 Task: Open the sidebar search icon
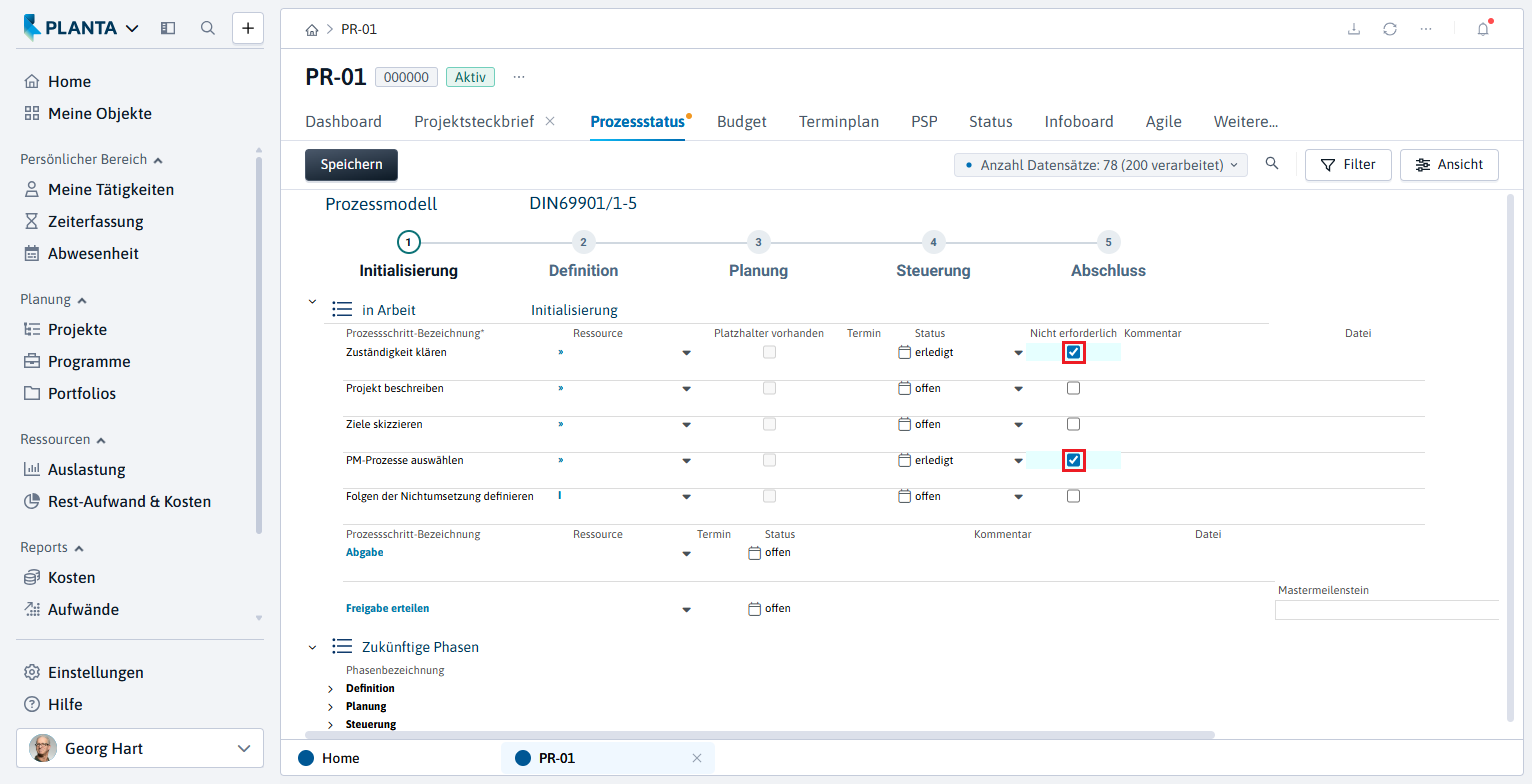208,28
